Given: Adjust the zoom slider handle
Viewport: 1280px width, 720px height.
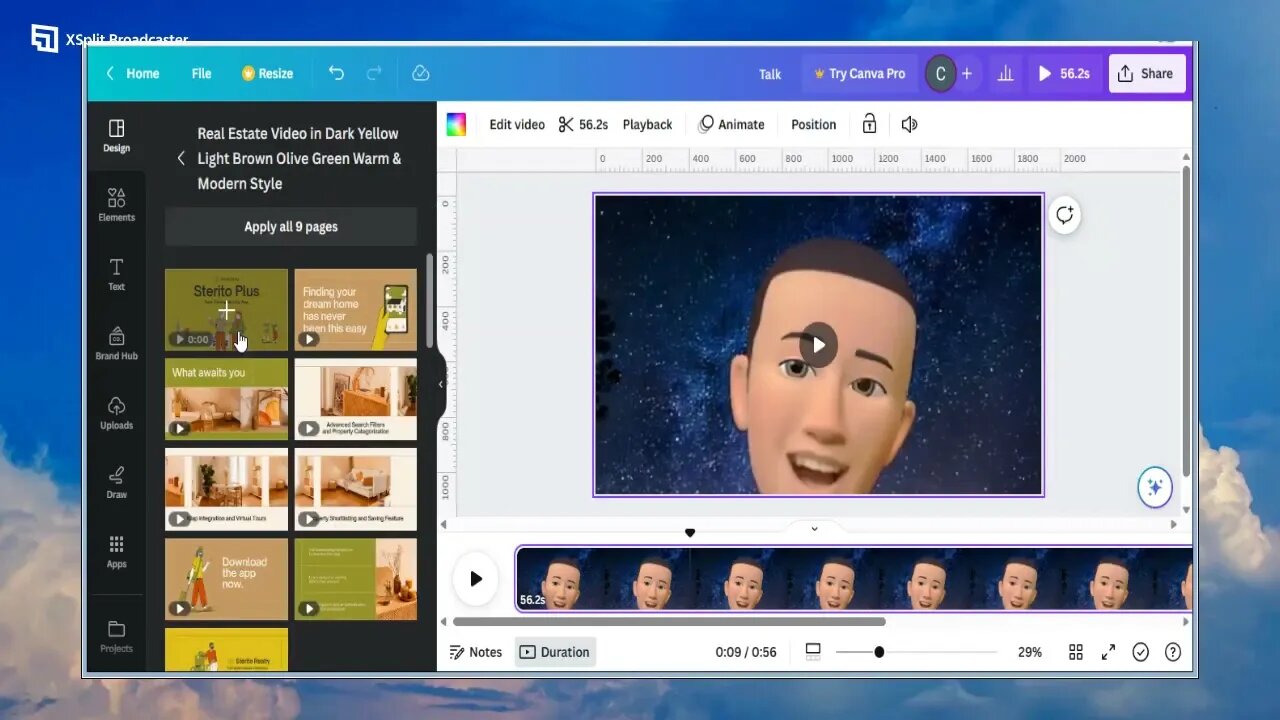Looking at the screenshot, I should (x=879, y=652).
